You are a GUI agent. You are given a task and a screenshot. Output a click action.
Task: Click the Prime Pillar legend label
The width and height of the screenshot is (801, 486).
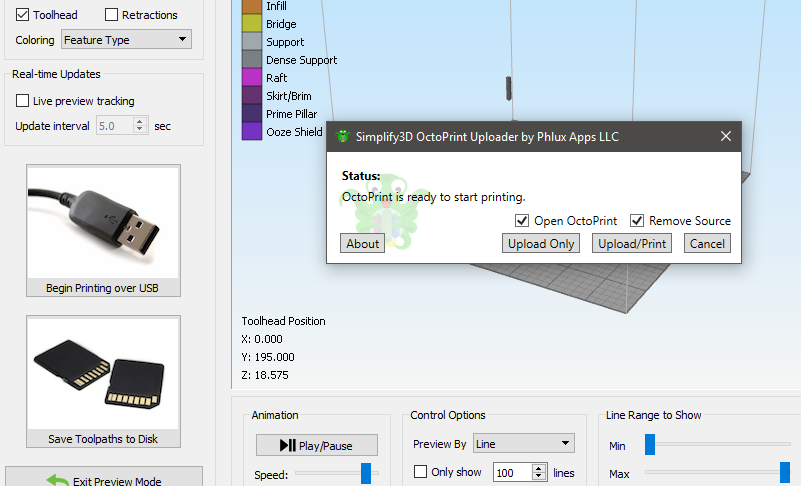pyautogui.click(x=292, y=113)
